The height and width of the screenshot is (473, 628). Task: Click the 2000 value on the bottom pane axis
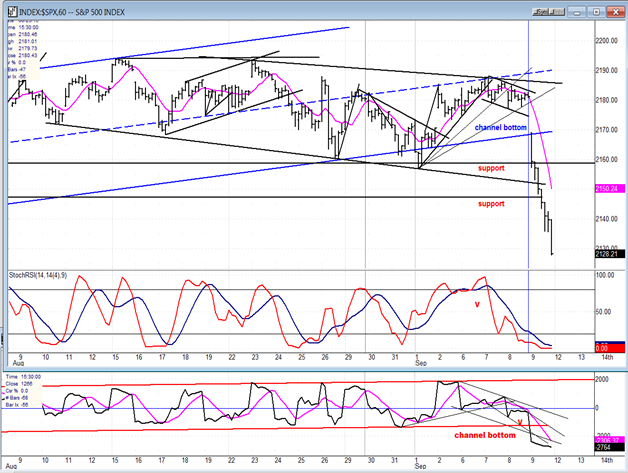602,379
